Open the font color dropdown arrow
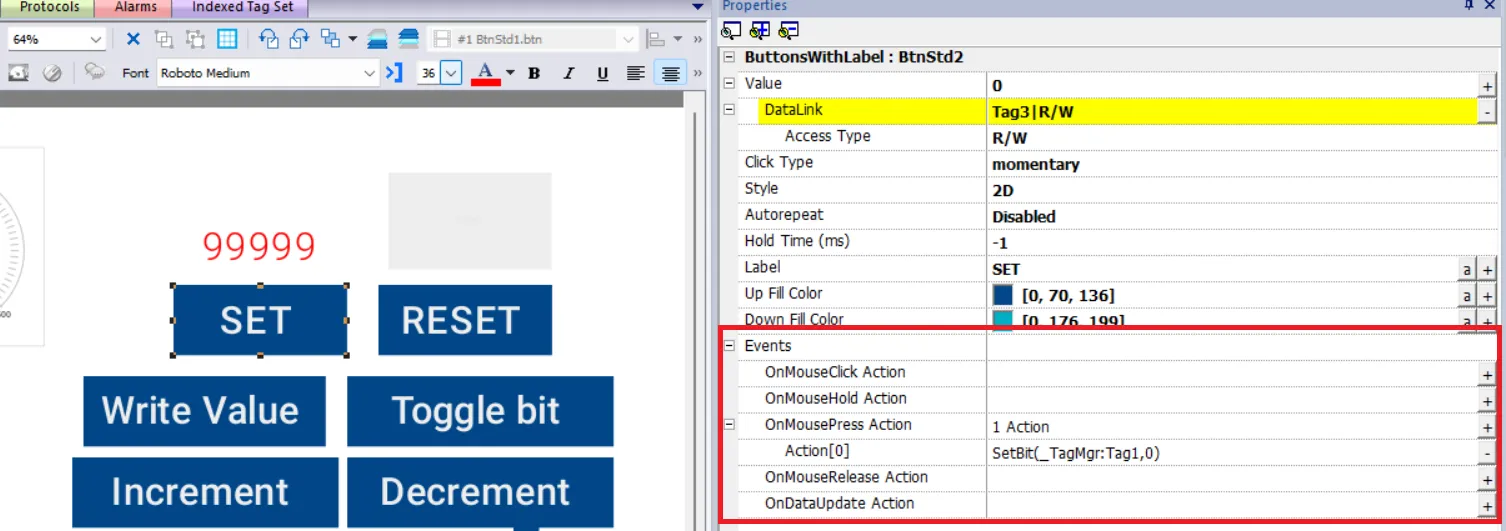The height and width of the screenshot is (531, 1506). click(510, 73)
